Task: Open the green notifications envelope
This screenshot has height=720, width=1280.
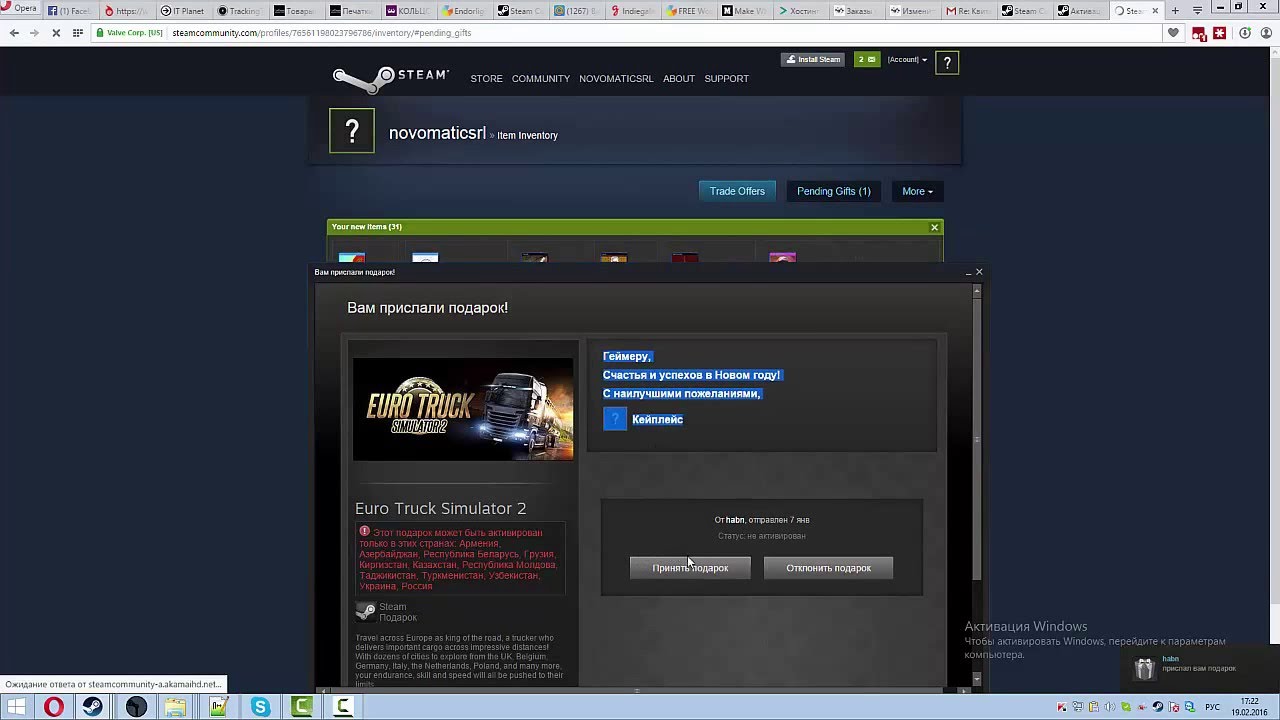Action: tap(866, 59)
